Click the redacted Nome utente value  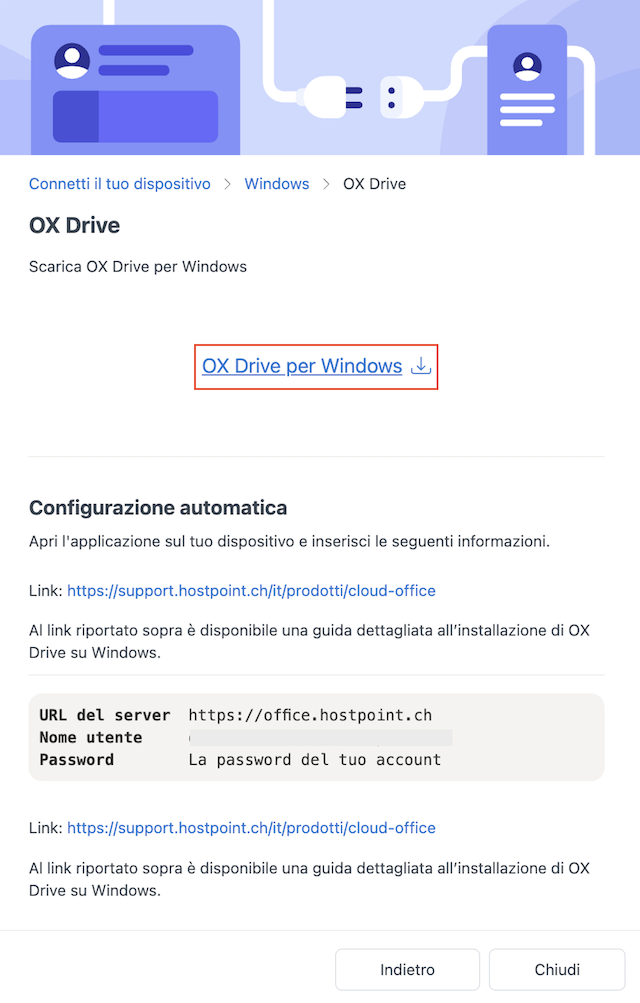click(320, 738)
